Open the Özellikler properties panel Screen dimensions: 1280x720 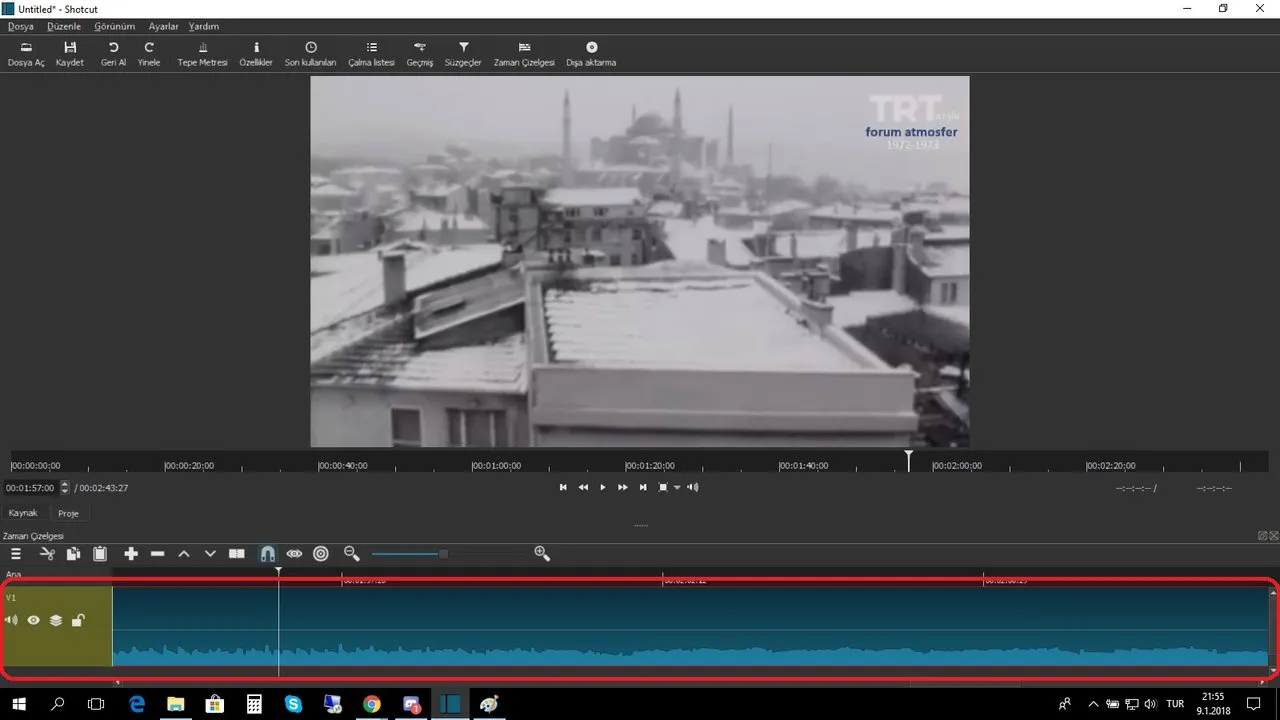[x=256, y=54]
